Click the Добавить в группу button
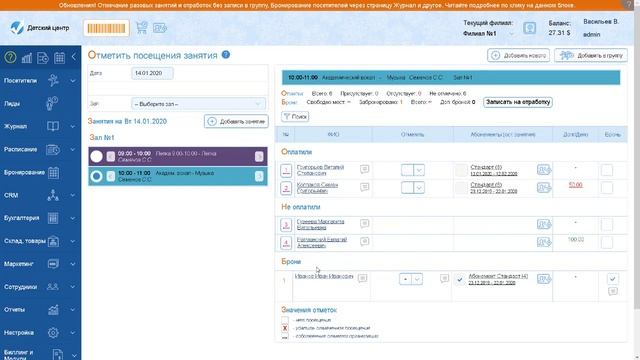This screenshot has height=360, width=640. point(591,56)
